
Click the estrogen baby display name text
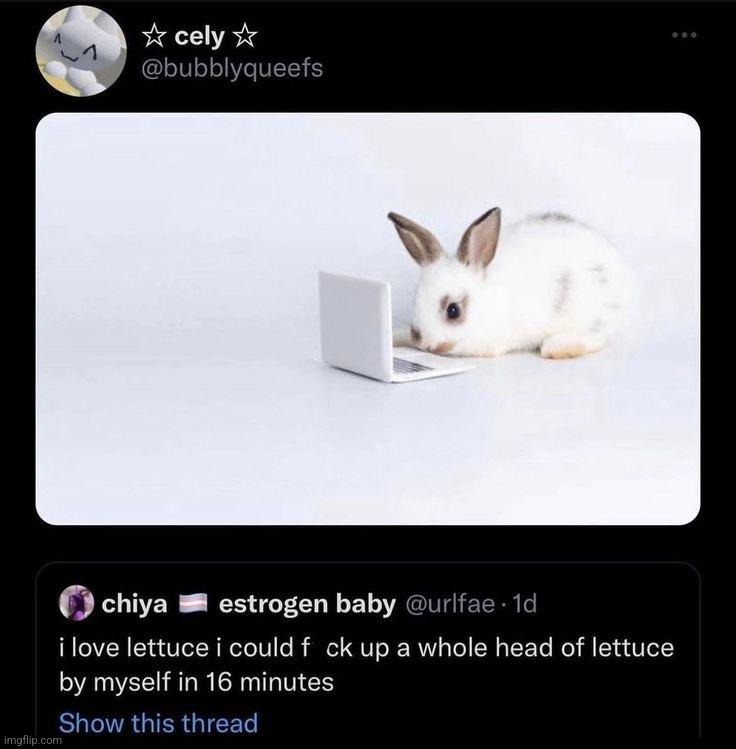click(x=307, y=604)
